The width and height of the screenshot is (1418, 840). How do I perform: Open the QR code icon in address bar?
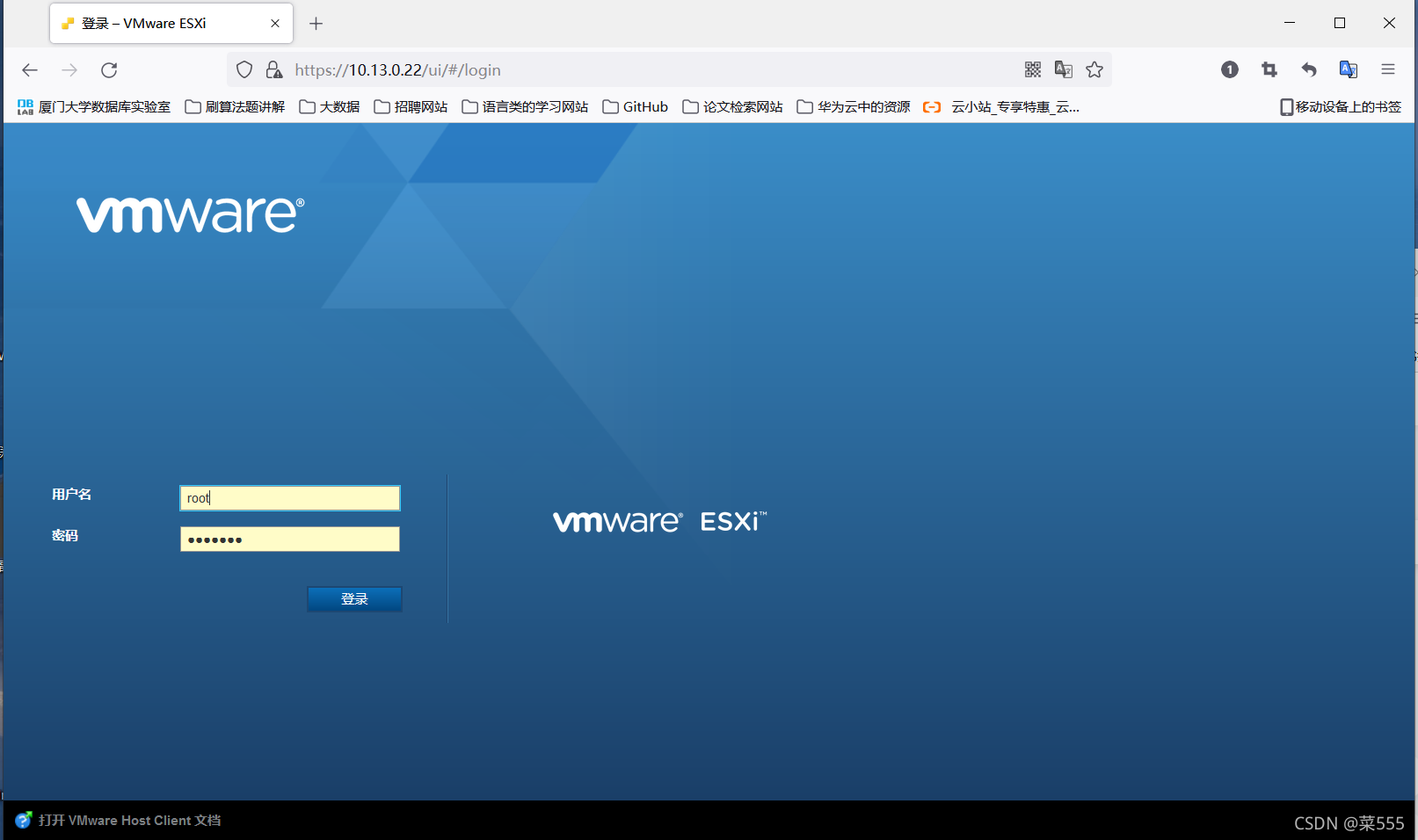click(1033, 69)
